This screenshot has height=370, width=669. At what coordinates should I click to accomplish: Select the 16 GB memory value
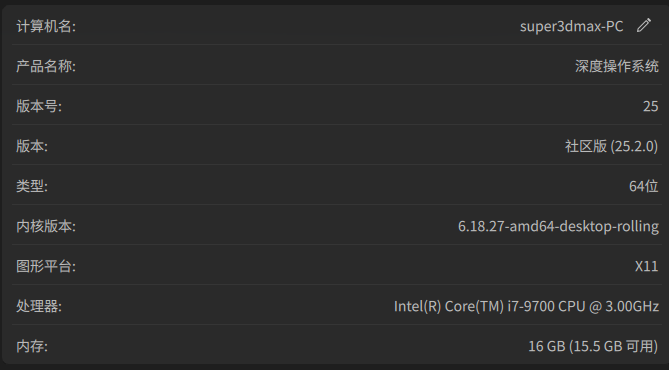pyautogui.click(x=547, y=346)
